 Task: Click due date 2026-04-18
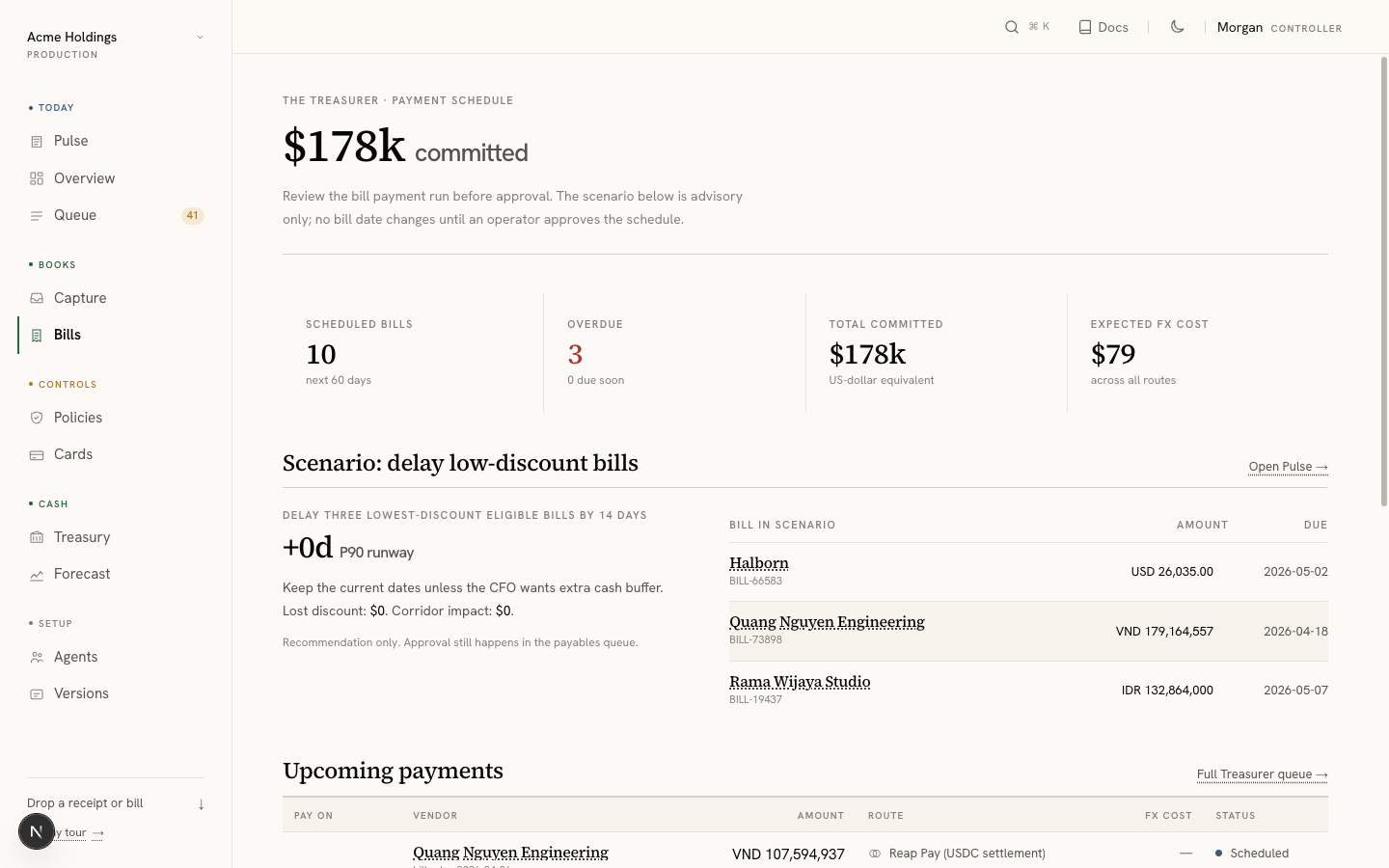[x=1295, y=632]
